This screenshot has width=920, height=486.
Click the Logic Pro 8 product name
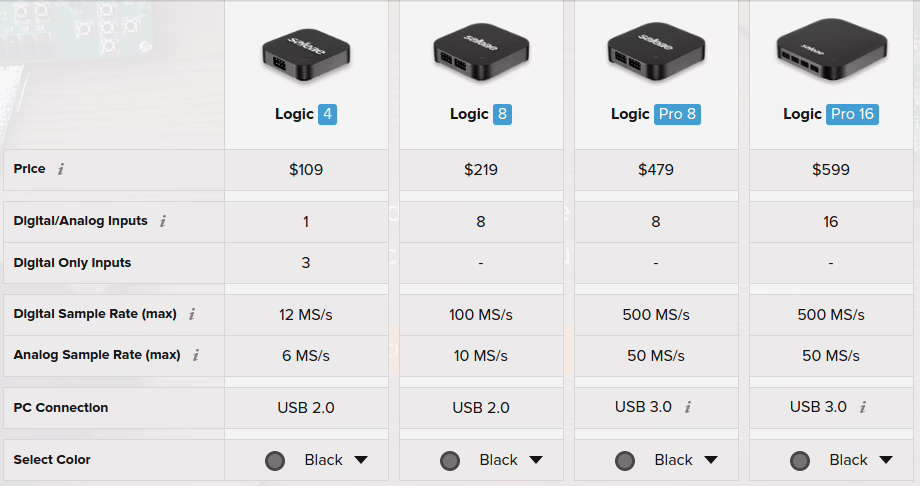click(x=655, y=114)
